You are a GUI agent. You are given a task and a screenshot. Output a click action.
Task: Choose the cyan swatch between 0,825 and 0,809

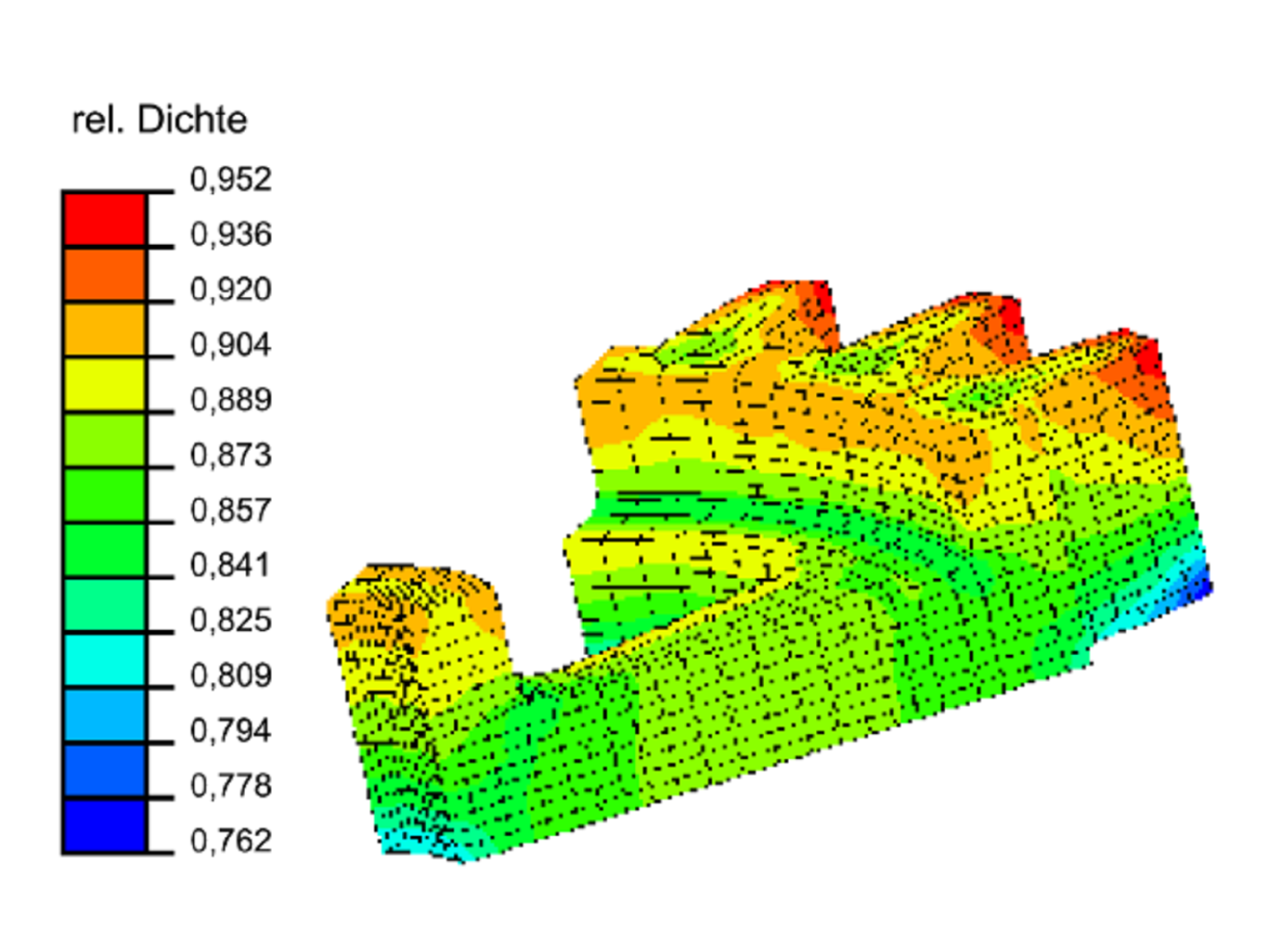coord(104,660)
